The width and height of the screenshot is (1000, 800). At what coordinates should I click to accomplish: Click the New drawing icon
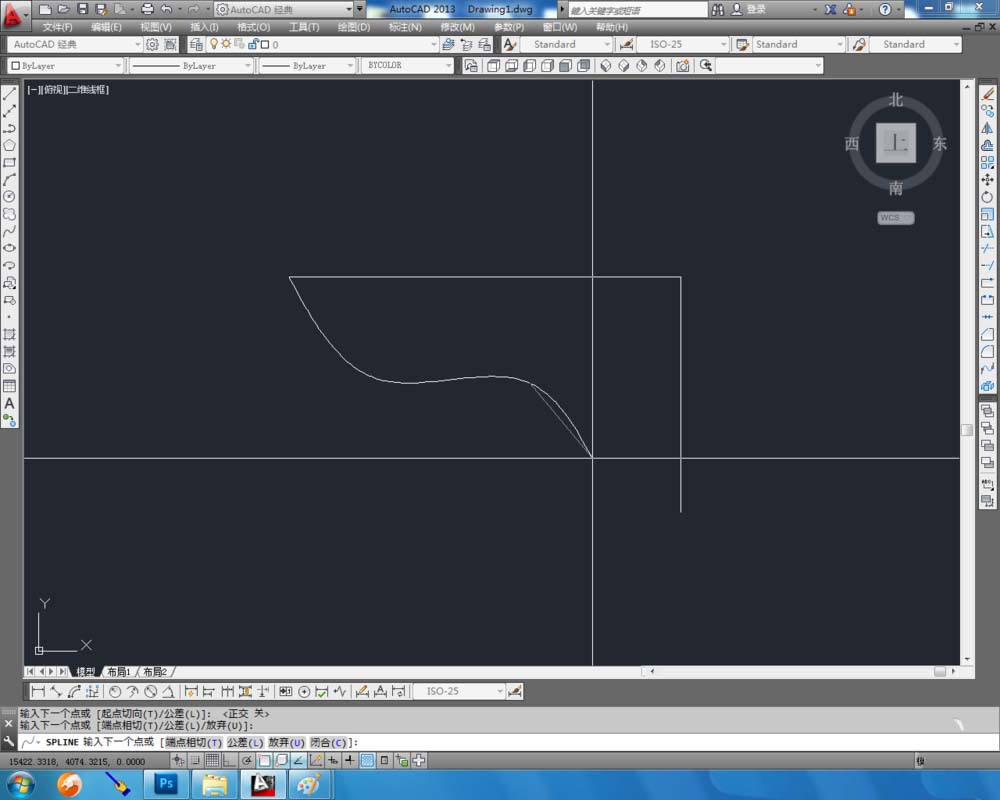click(45, 9)
